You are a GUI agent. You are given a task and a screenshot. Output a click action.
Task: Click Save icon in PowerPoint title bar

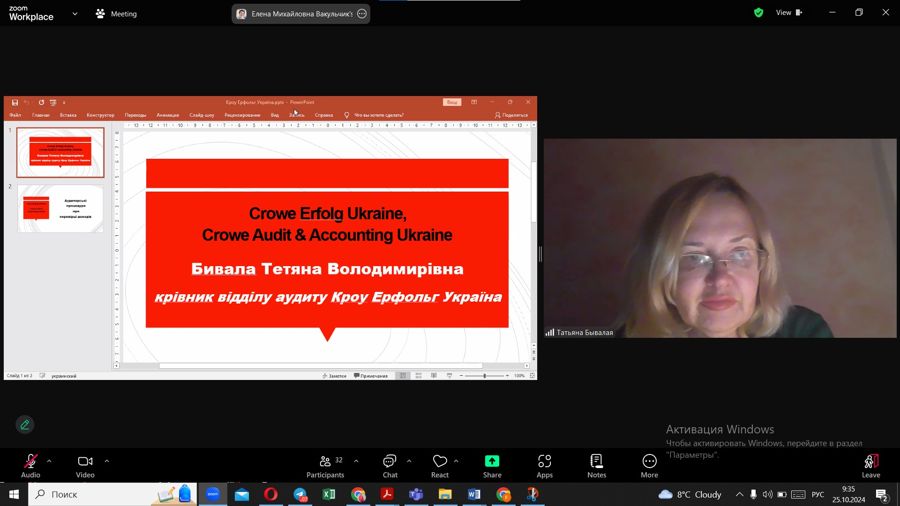[15, 103]
